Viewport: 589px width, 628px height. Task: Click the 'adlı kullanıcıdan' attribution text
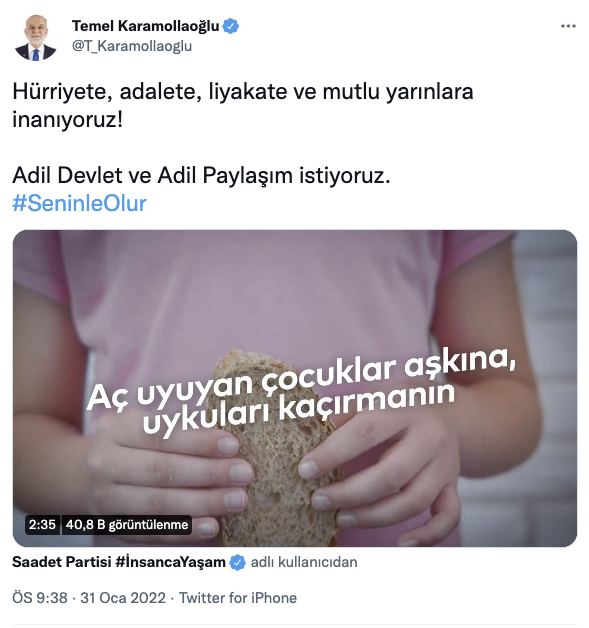pos(304,562)
